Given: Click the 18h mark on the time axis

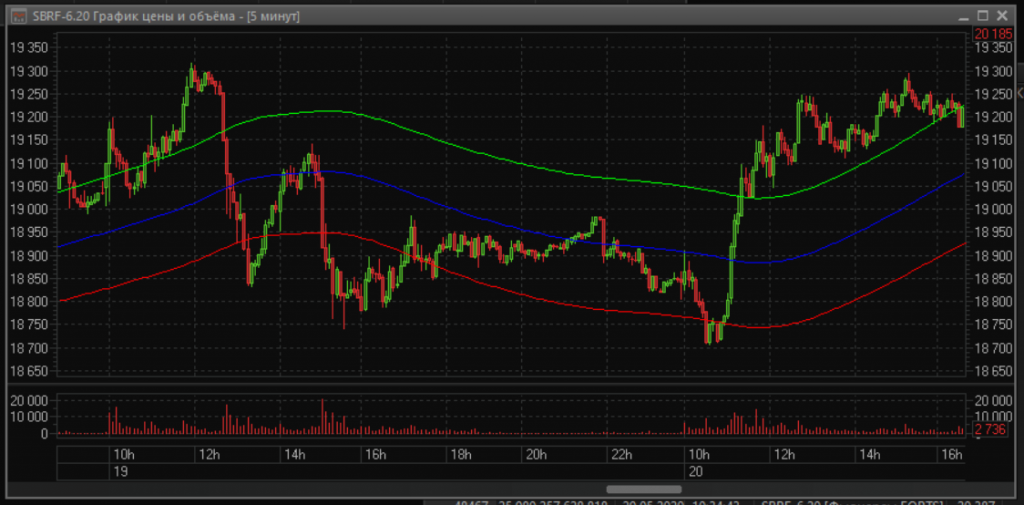Looking at the screenshot, I should 461,454.
